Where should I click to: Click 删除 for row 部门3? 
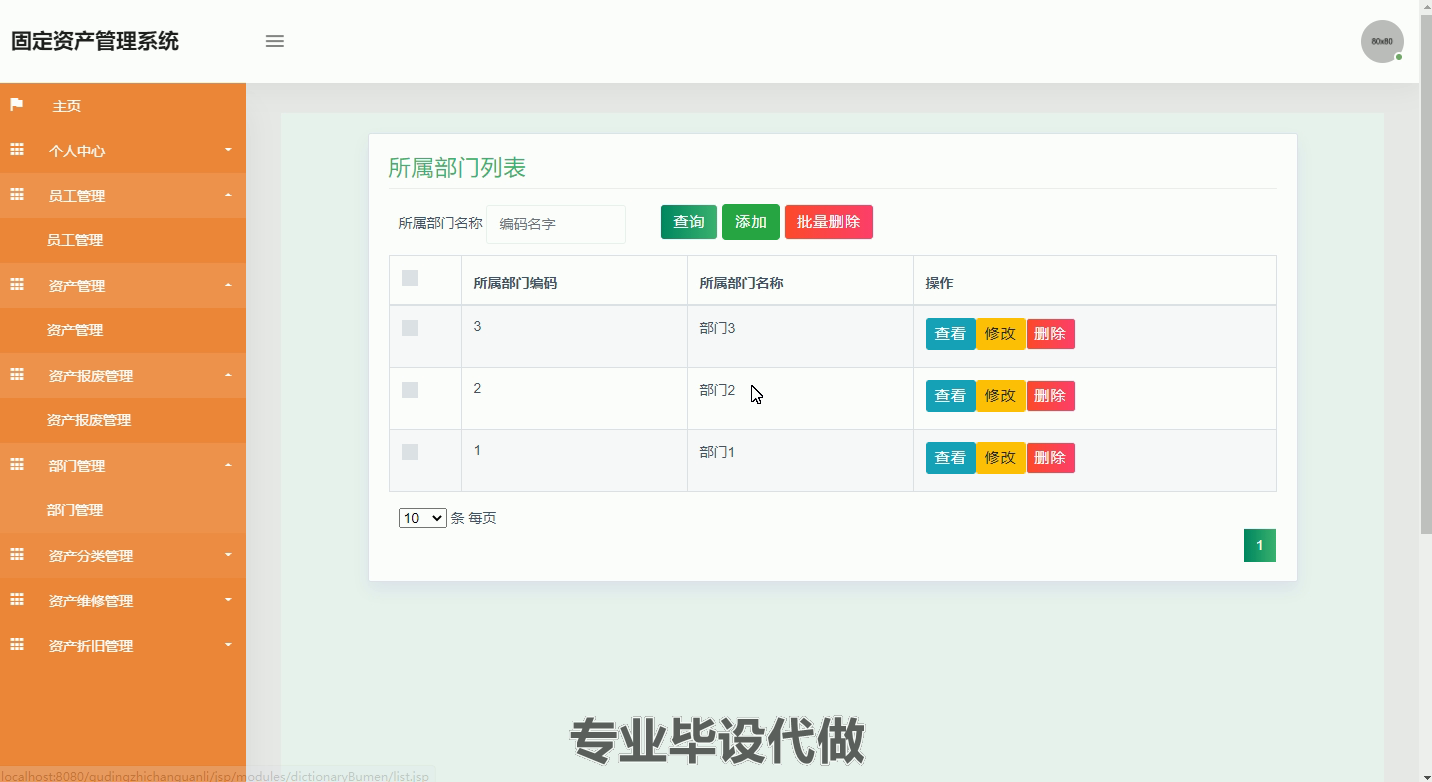(1050, 334)
